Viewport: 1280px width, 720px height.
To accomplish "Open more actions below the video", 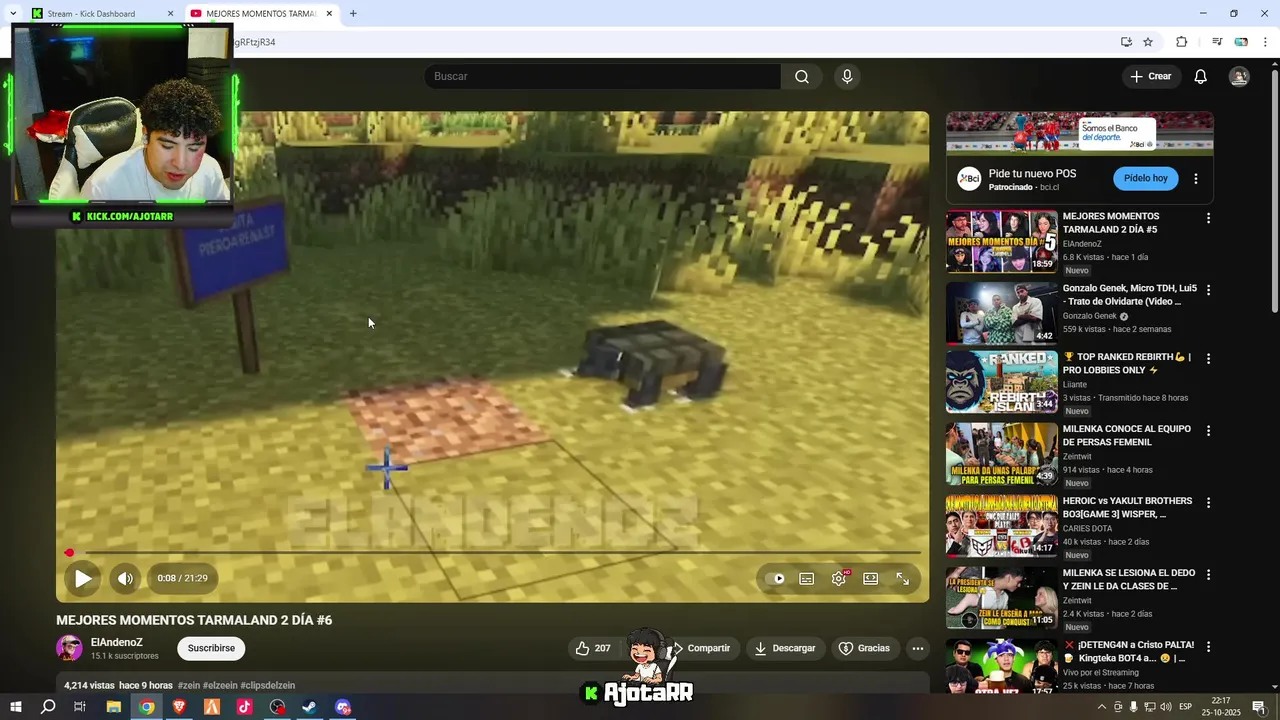I will (917, 648).
